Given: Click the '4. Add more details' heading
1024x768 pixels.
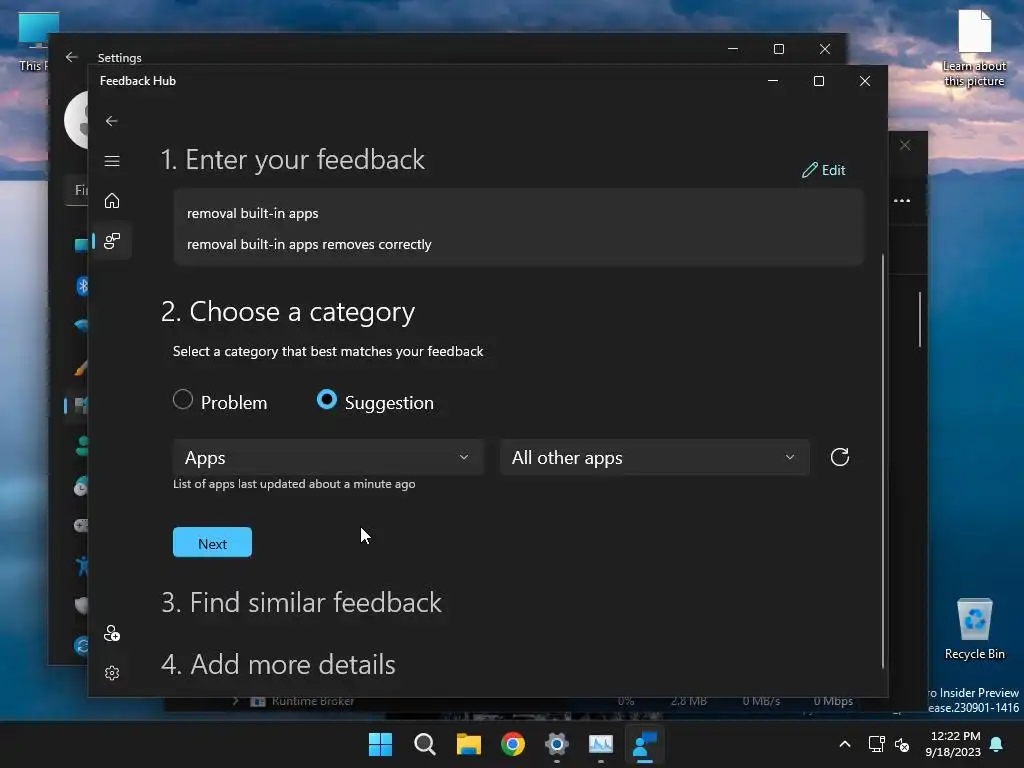Looking at the screenshot, I should tap(278, 665).
